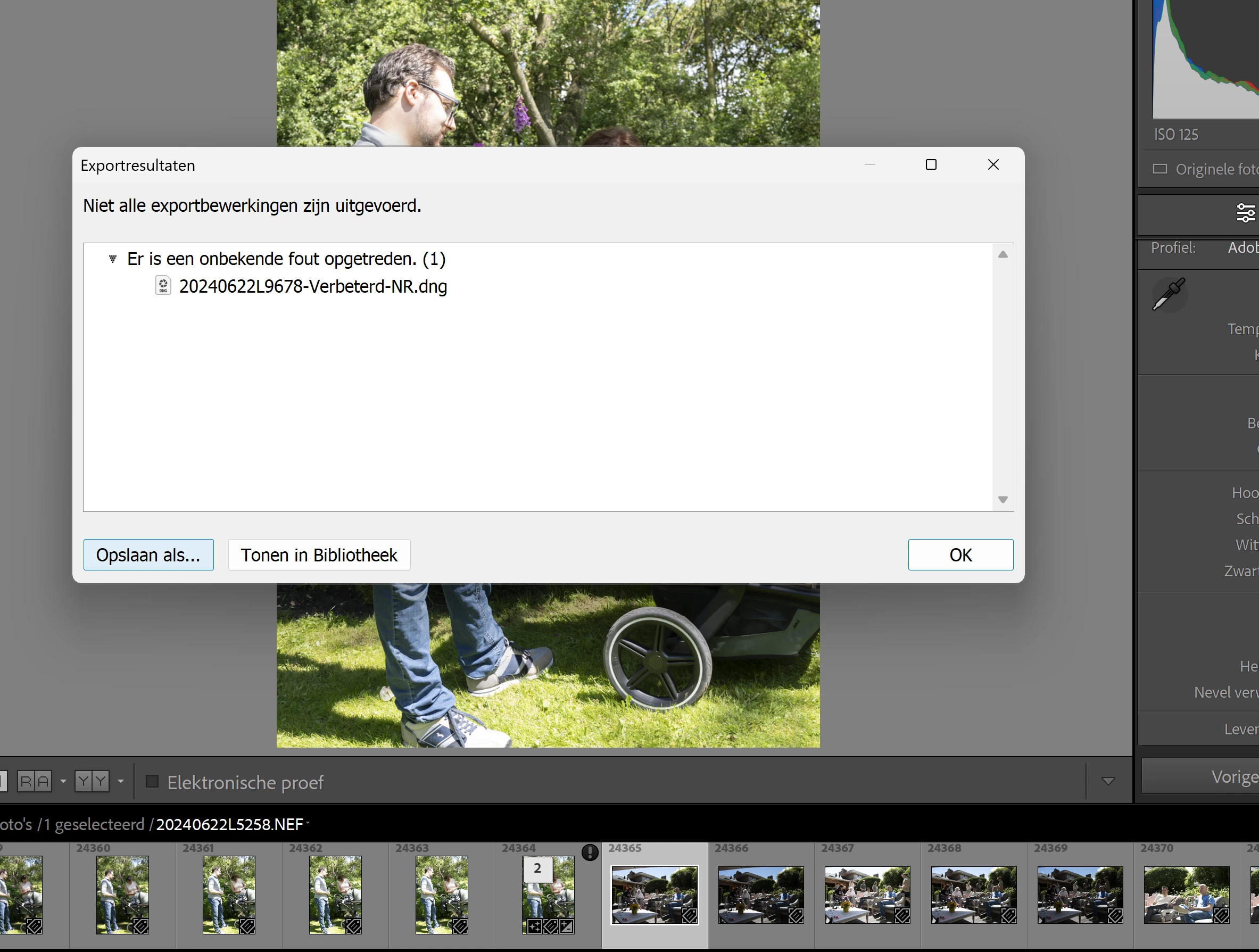This screenshot has width=1259, height=952.
Task: Click the Opslaan als... button
Action: (x=148, y=555)
